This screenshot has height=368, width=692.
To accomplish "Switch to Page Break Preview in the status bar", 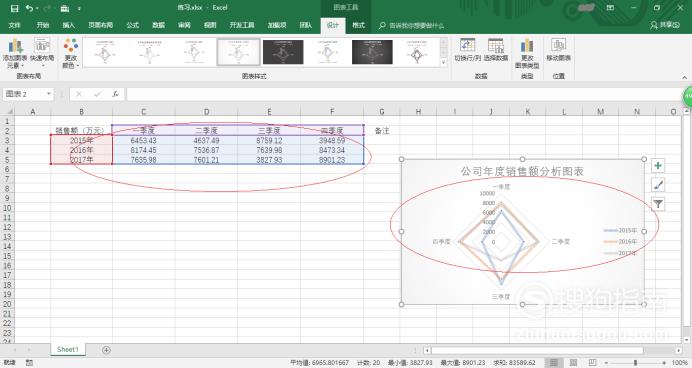I will 592,363.
